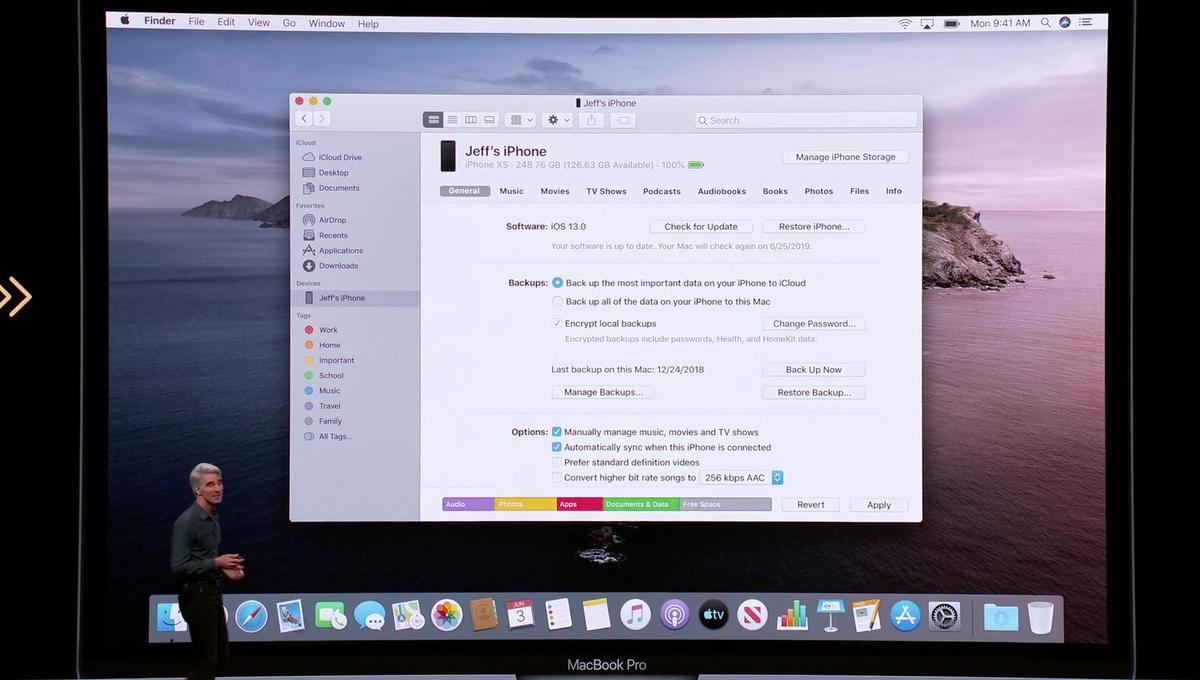1200x680 pixels.
Task: Open Recents in the sidebar
Action: (x=333, y=235)
